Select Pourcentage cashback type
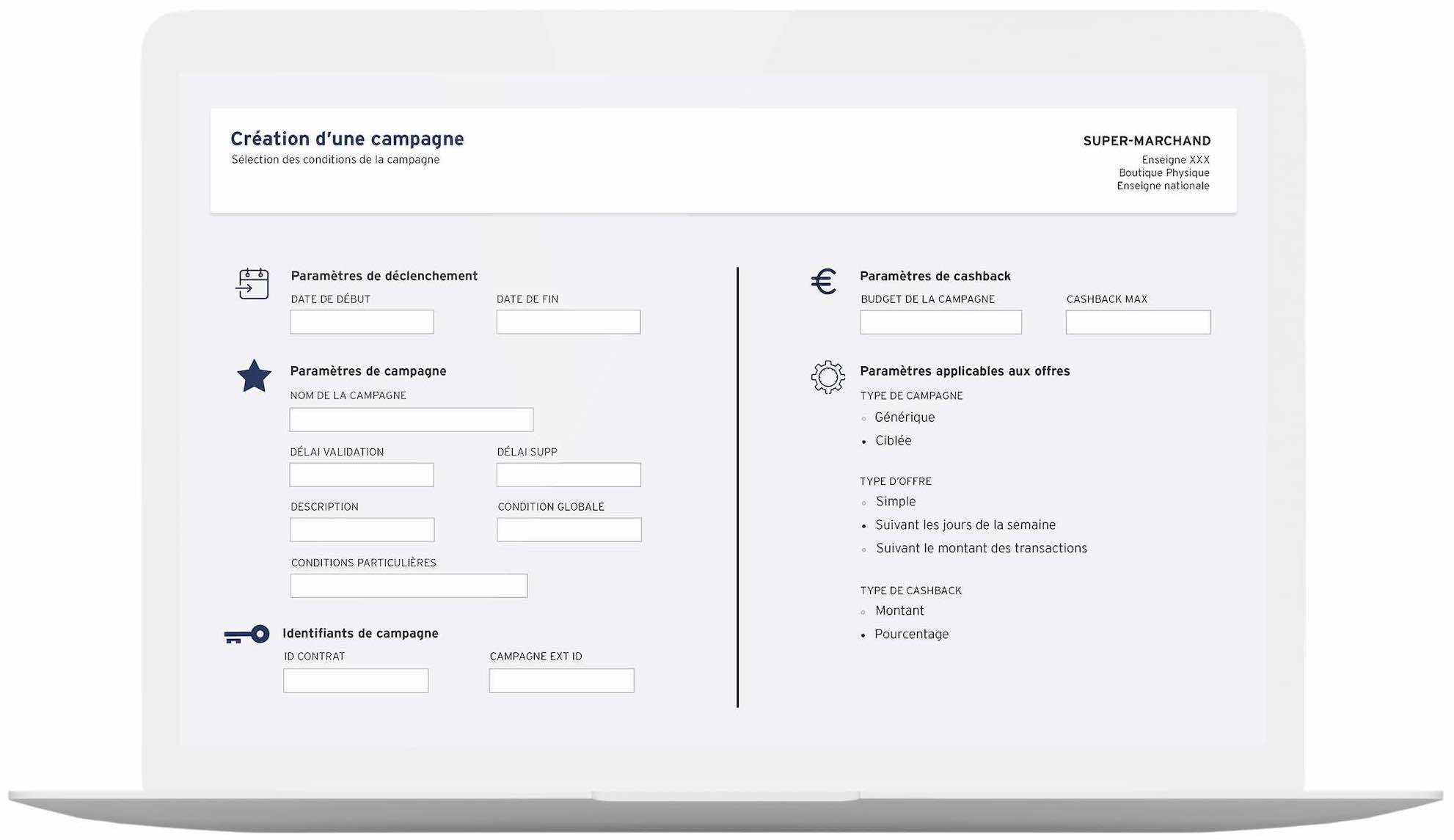The height and width of the screenshot is (840, 1454). click(x=905, y=635)
